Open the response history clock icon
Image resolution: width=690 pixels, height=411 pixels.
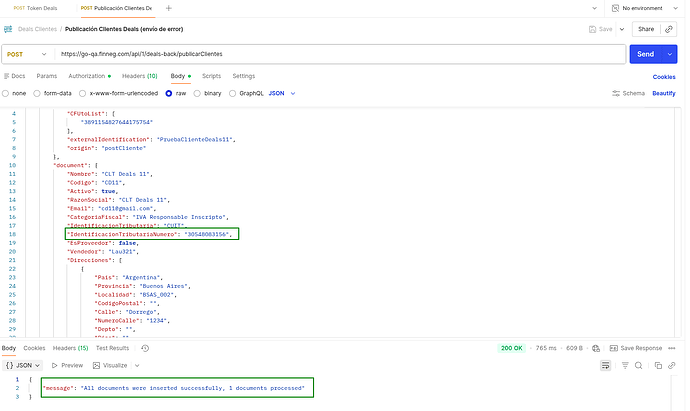coord(146,348)
